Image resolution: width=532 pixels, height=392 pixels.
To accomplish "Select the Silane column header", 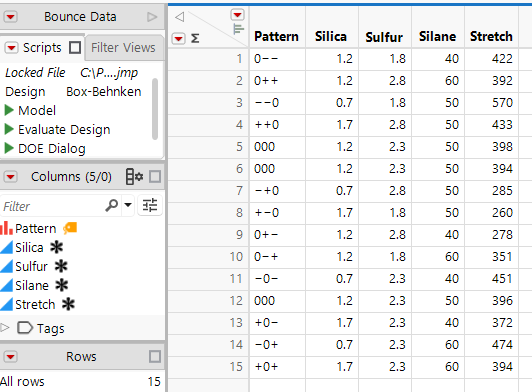I will point(438,36).
